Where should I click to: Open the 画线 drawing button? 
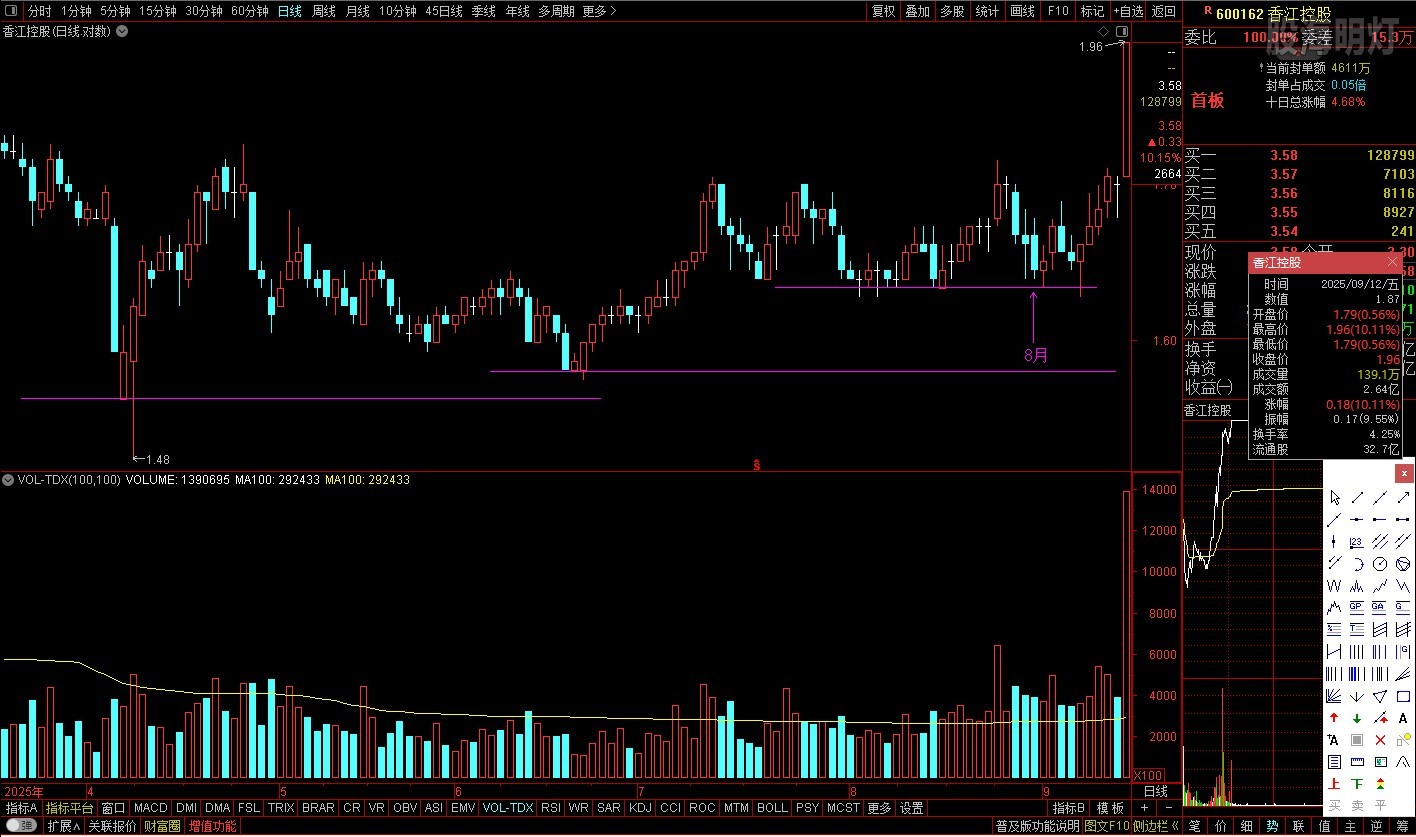[x=1023, y=11]
